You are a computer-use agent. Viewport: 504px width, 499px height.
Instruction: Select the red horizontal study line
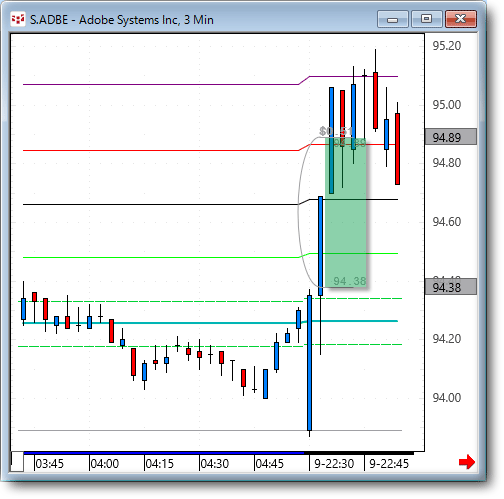pyautogui.click(x=160, y=150)
